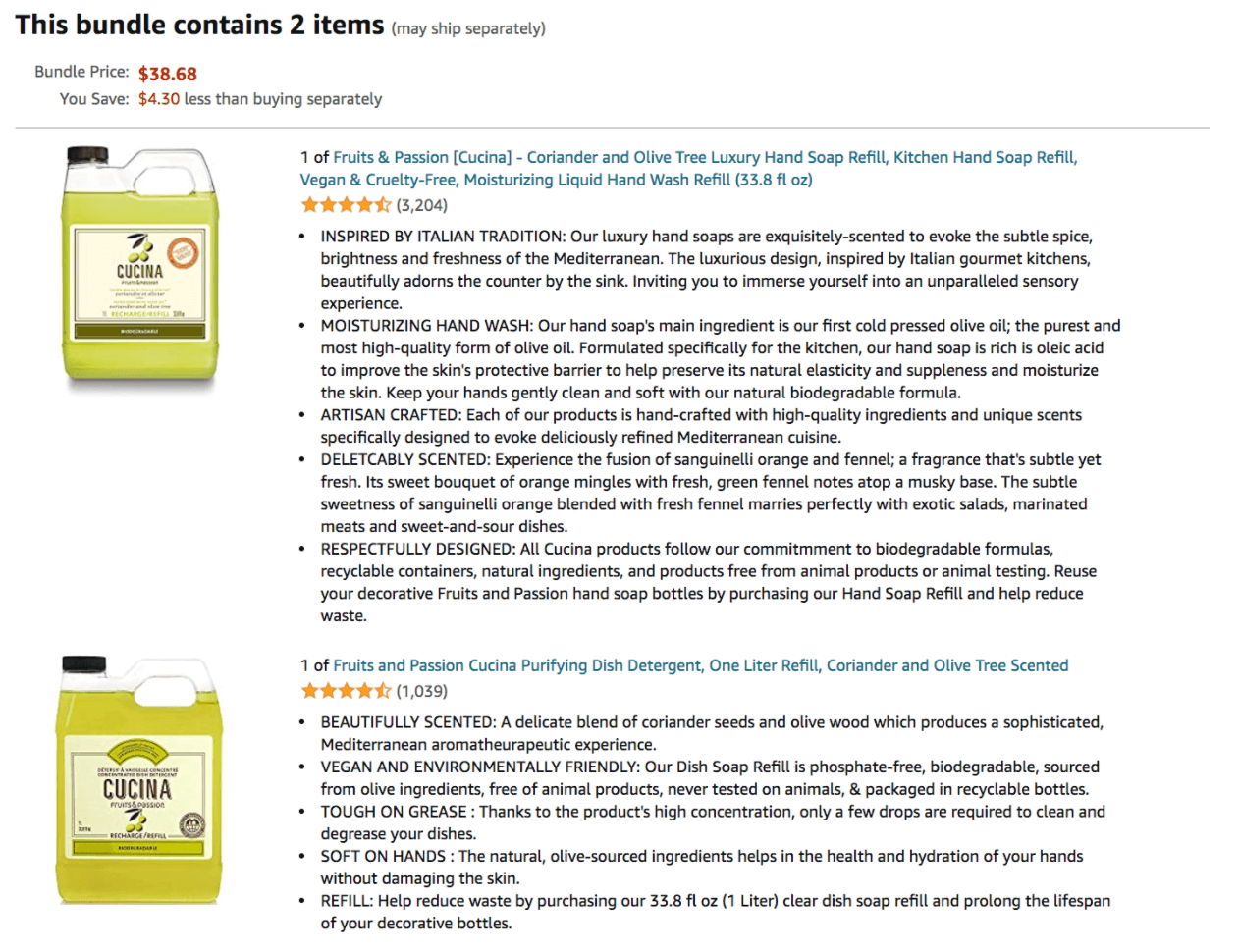Image resolution: width=1239 pixels, height=952 pixels.
Task: Click the hand soap star rating icons
Action: click(346, 205)
